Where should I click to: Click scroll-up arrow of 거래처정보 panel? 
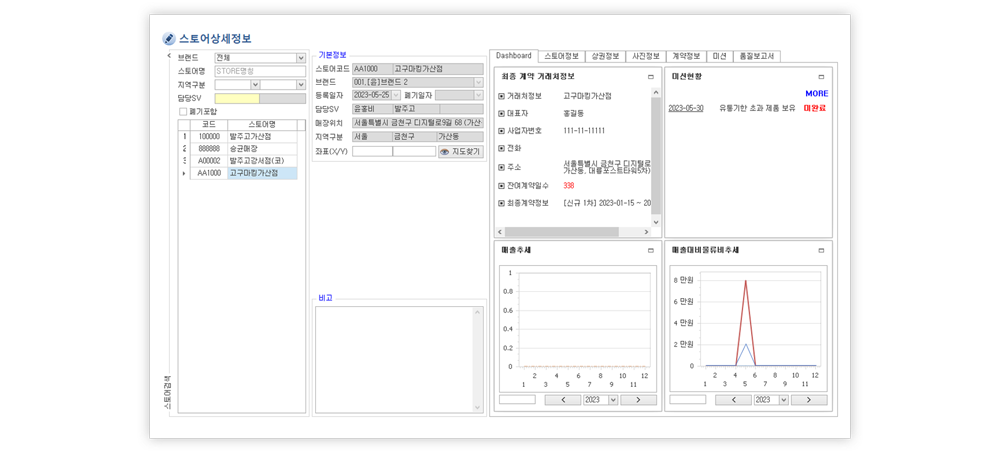tap(656, 92)
